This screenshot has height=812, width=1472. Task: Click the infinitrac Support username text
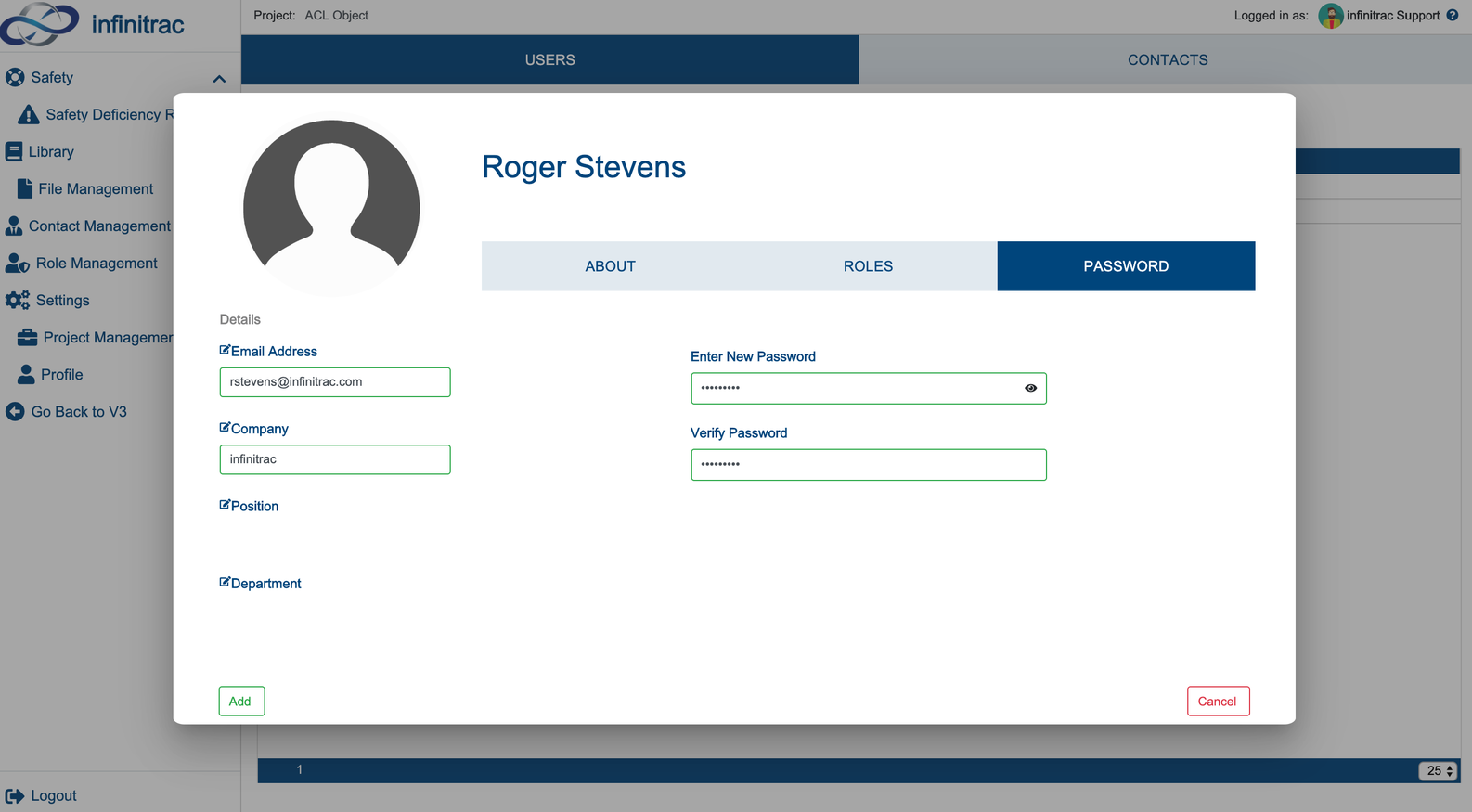coord(1393,15)
